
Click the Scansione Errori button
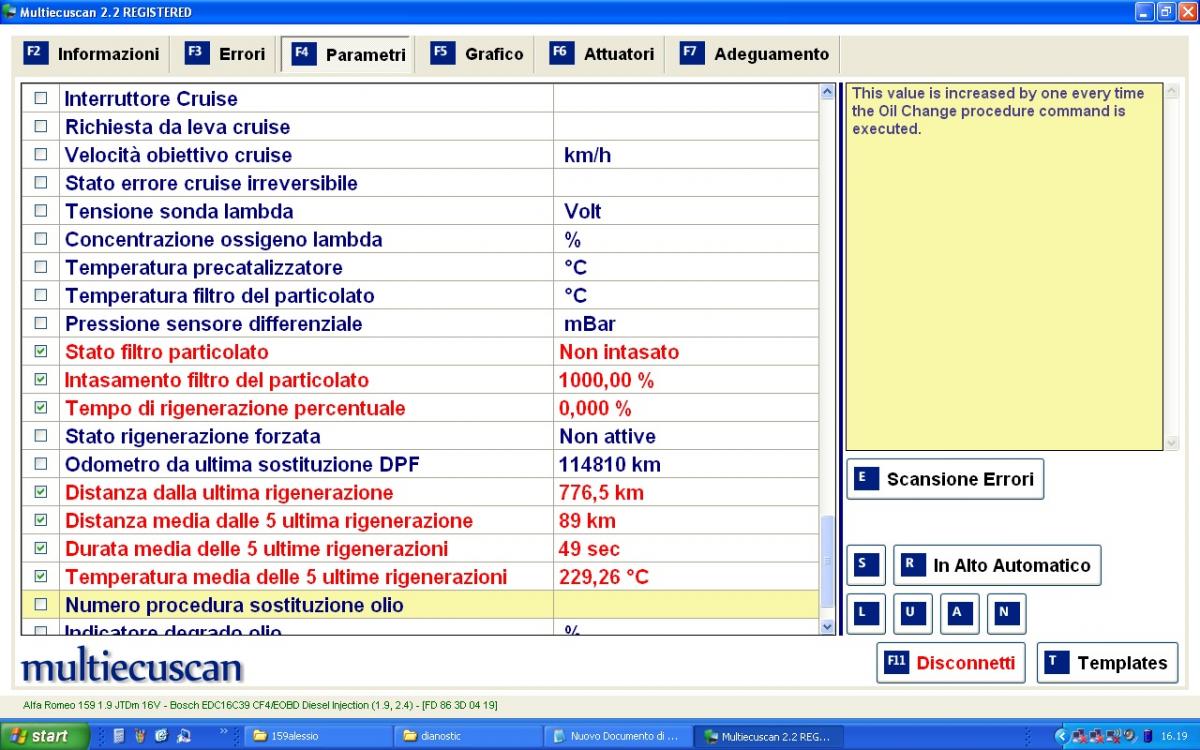click(x=945, y=479)
